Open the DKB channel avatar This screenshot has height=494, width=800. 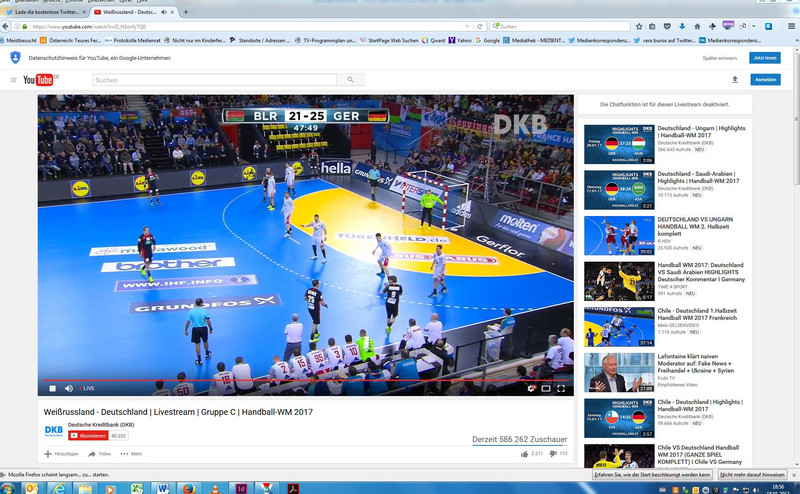click(54, 431)
